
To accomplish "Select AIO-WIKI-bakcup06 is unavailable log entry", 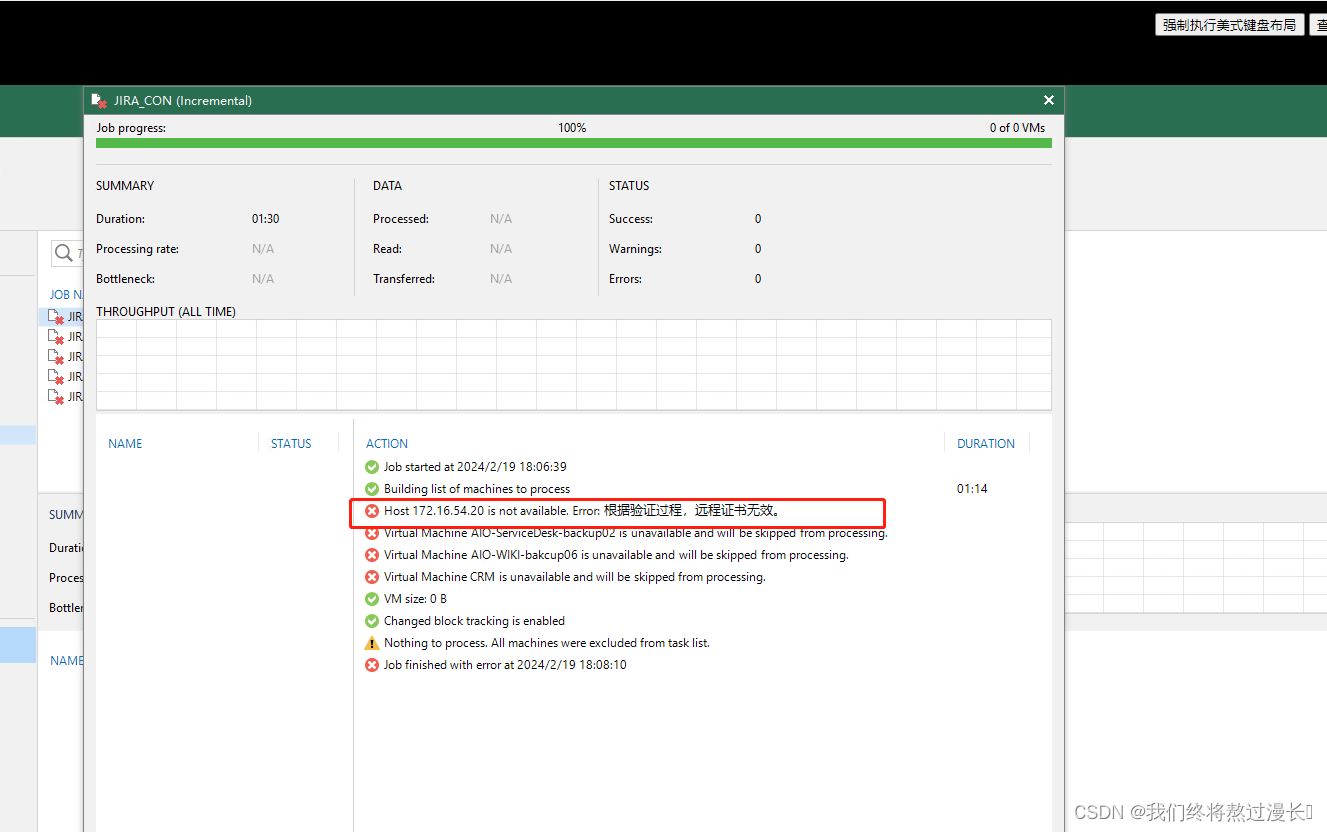I will pyautogui.click(x=616, y=555).
